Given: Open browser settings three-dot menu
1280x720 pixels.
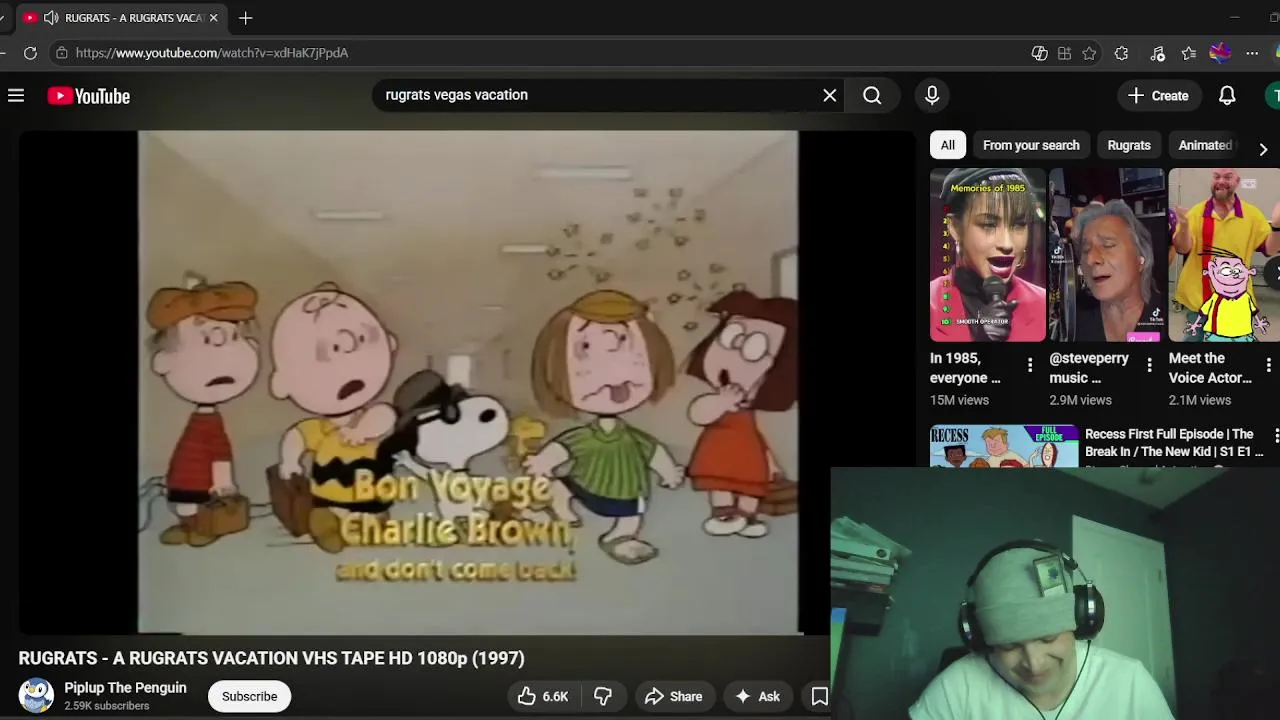Looking at the screenshot, I should (x=1252, y=53).
